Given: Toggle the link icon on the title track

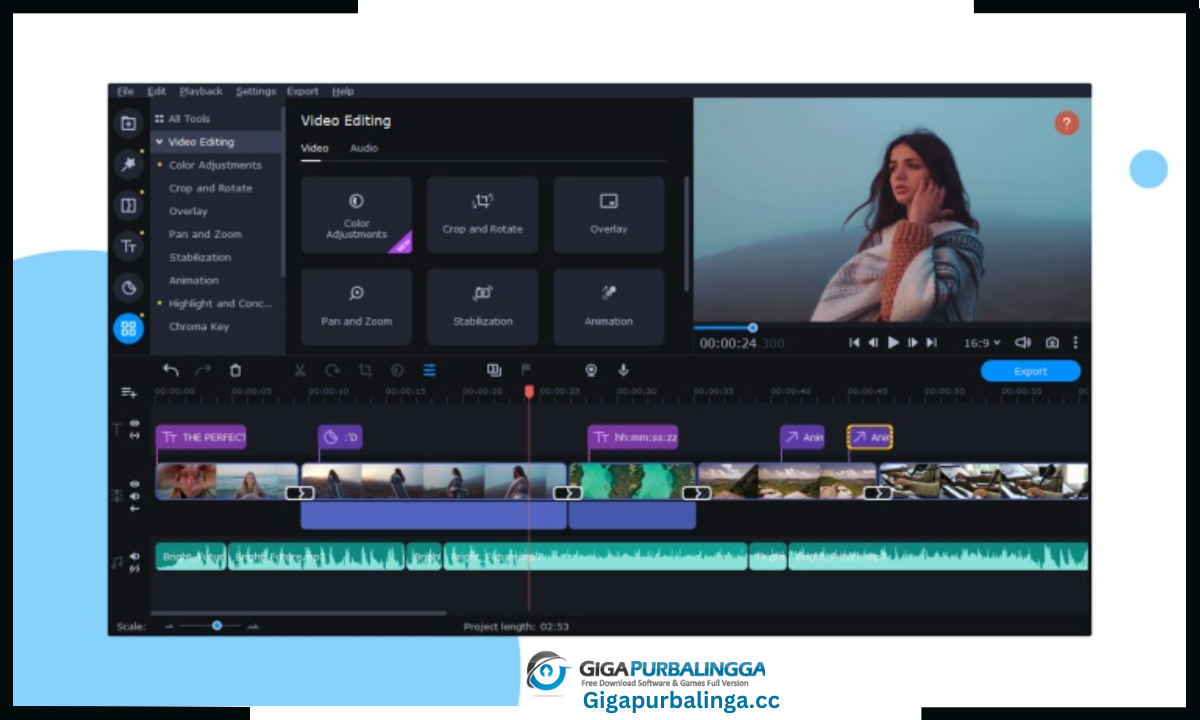Looking at the screenshot, I should point(135,435).
